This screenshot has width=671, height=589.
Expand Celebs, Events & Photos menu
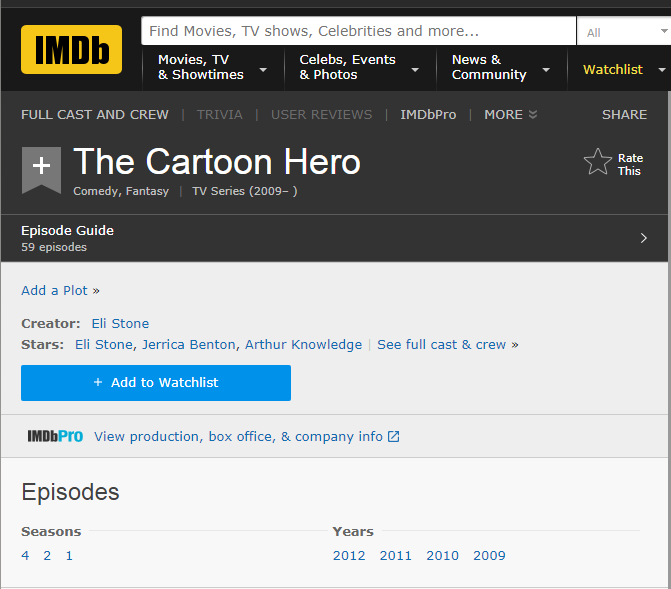point(359,67)
